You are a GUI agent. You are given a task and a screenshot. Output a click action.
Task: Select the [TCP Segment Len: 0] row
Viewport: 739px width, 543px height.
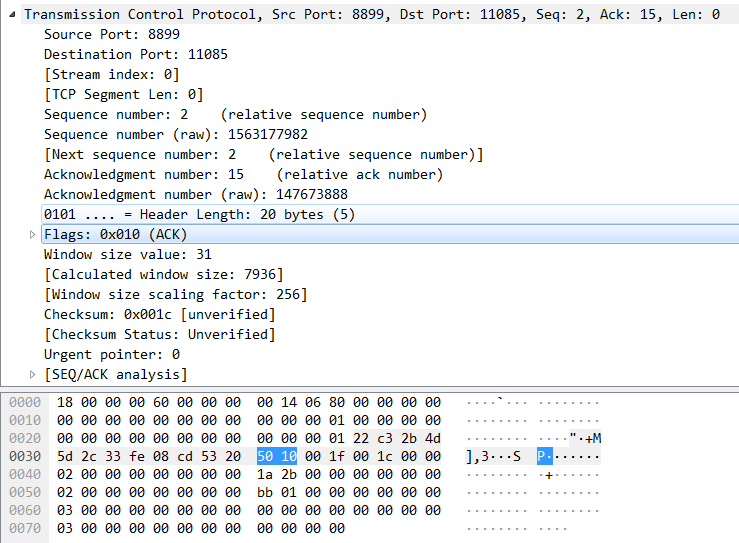[x=123, y=95]
